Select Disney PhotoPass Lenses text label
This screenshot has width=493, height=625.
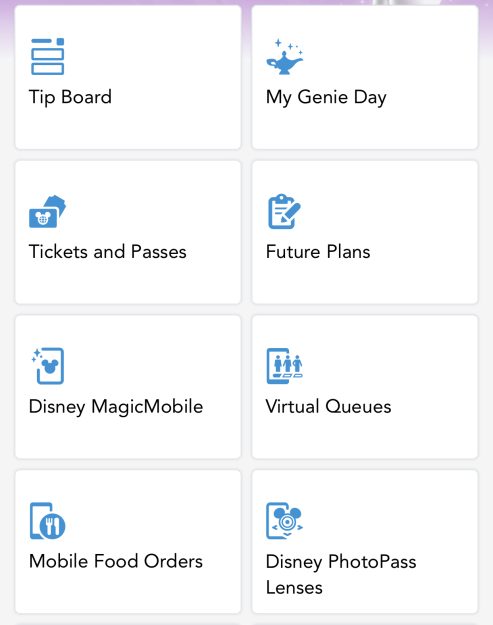[341, 574]
